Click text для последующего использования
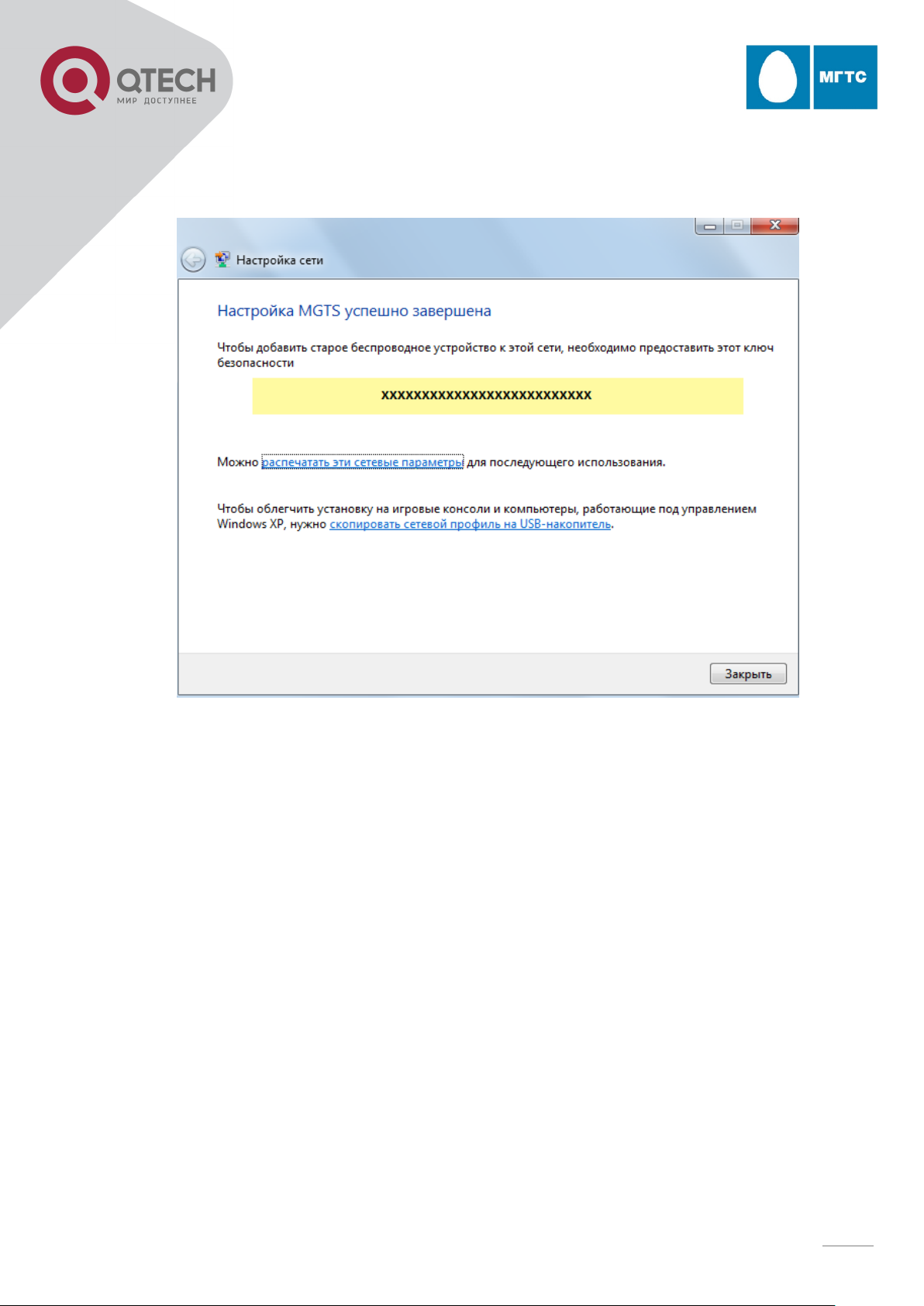This screenshot has height=1306, width=924. click(566, 462)
